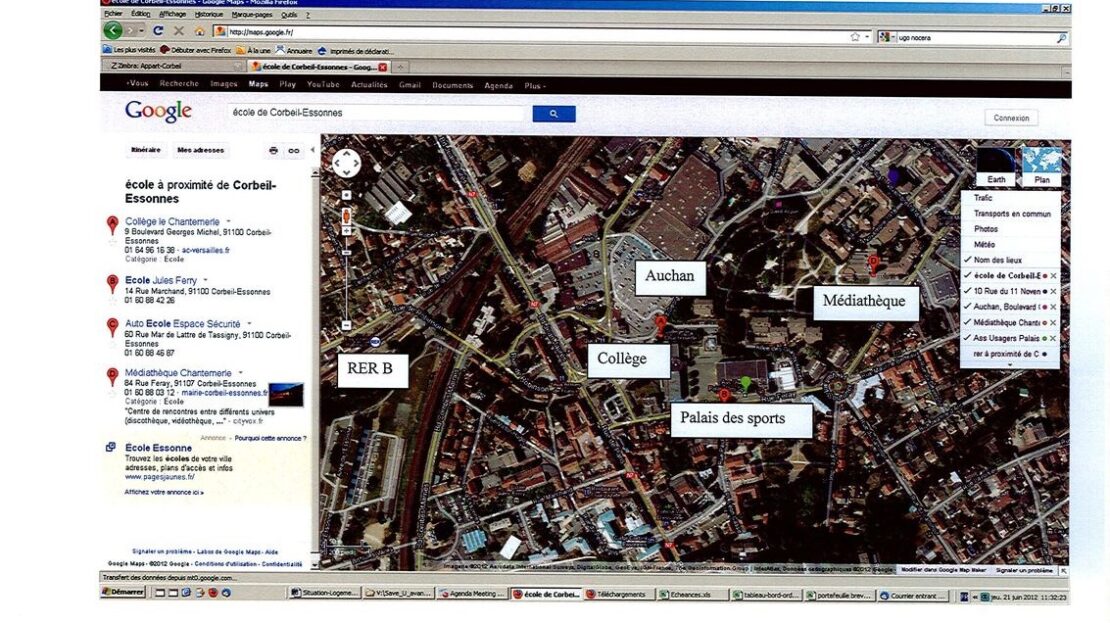Open the Médiathèque Chantemerle photo thumbnail
The image size is (1110, 623).
(286, 394)
